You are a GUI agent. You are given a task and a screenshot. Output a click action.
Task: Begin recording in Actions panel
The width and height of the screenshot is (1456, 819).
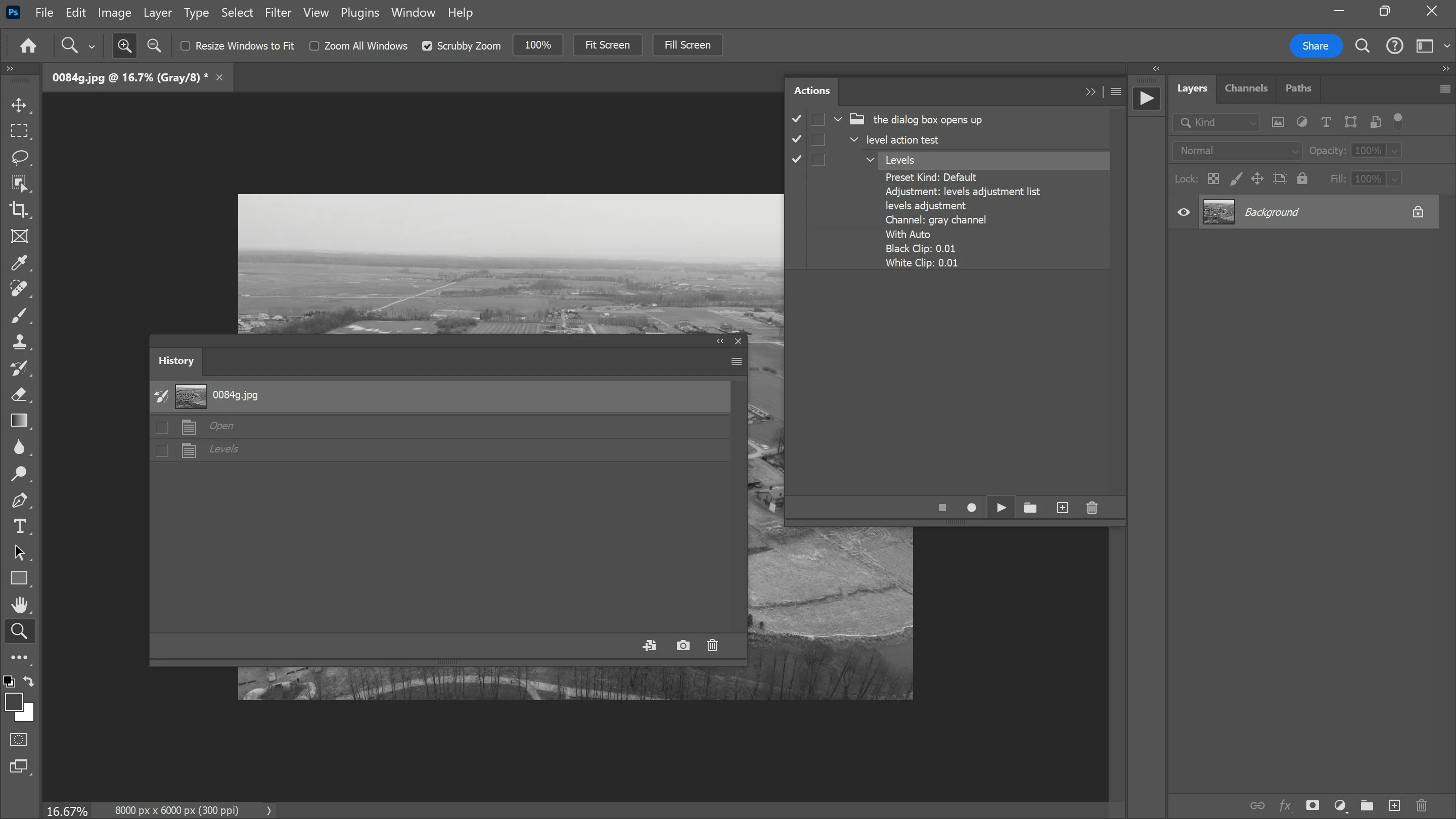click(x=971, y=508)
